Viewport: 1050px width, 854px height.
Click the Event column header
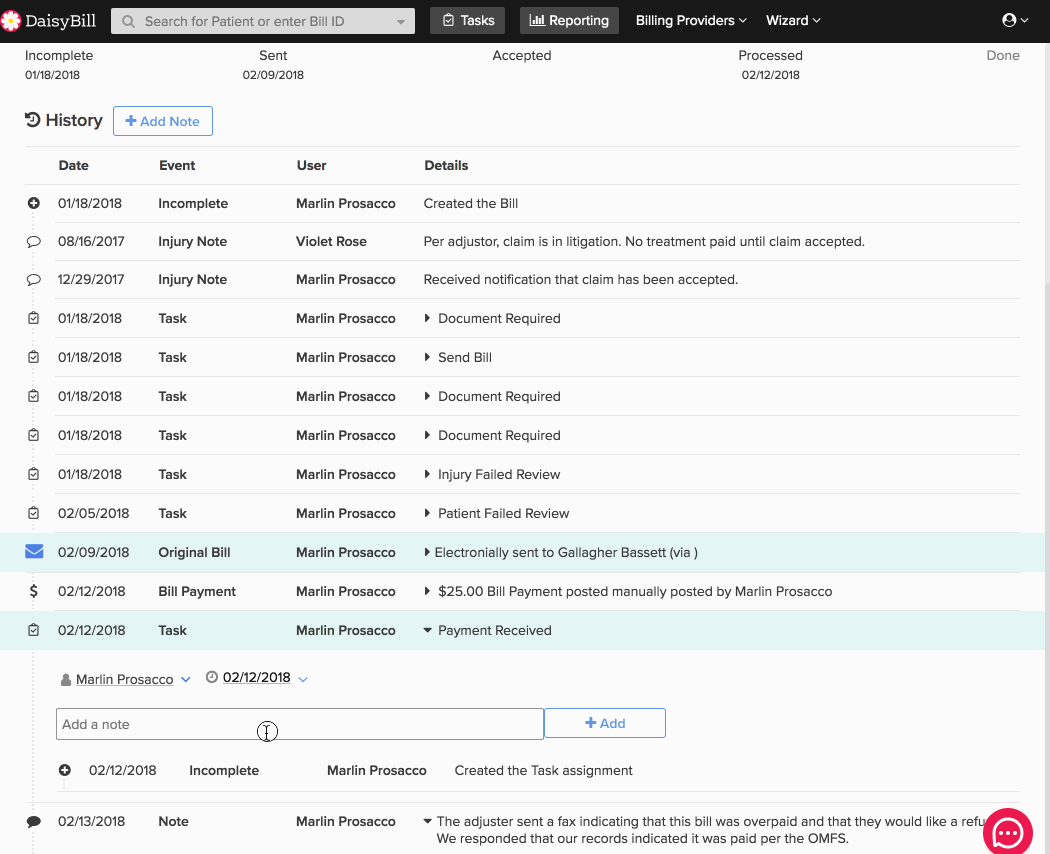pyautogui.click(x=177, y=165)
